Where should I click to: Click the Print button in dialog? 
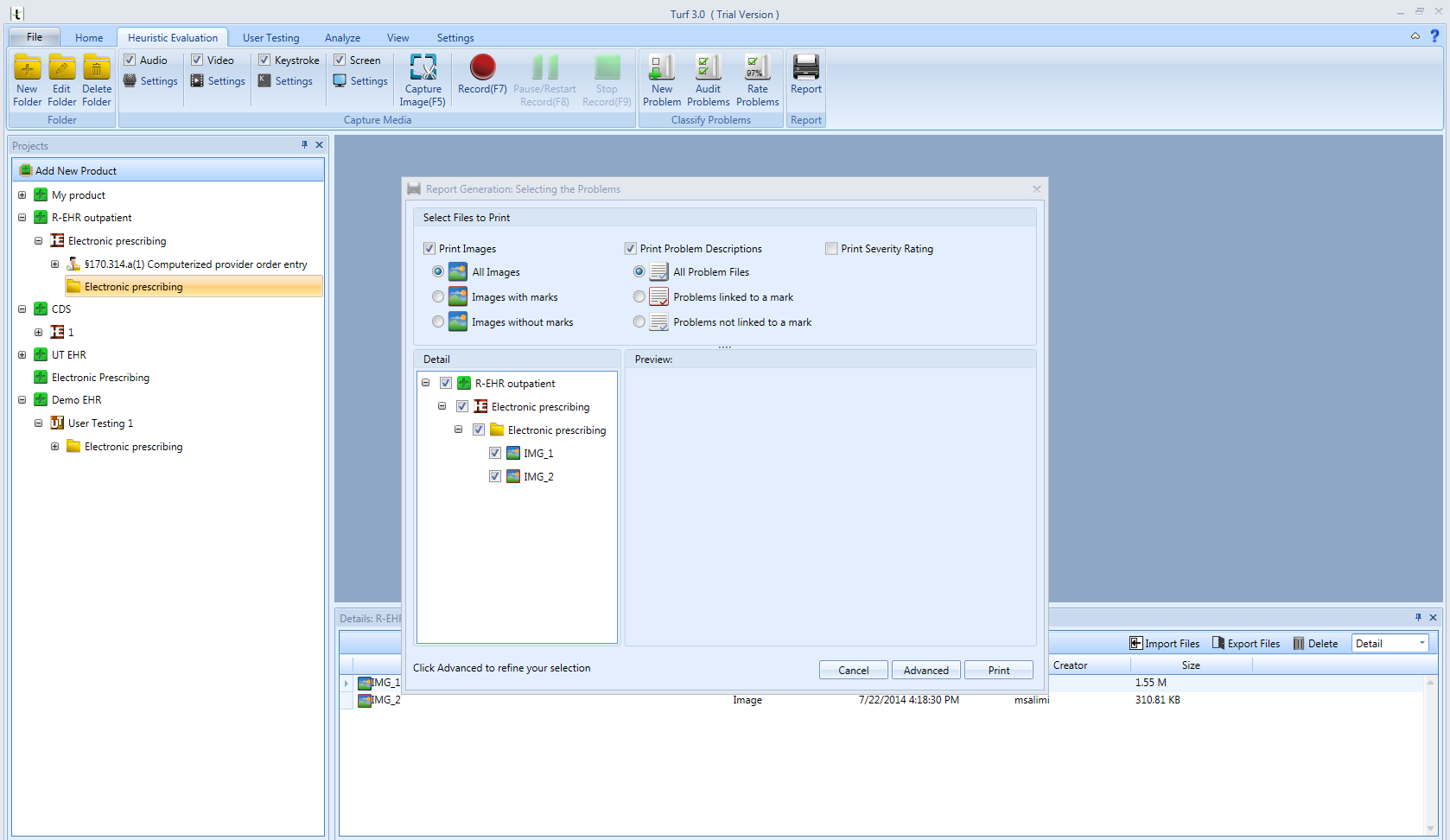[x=998, y=670]
